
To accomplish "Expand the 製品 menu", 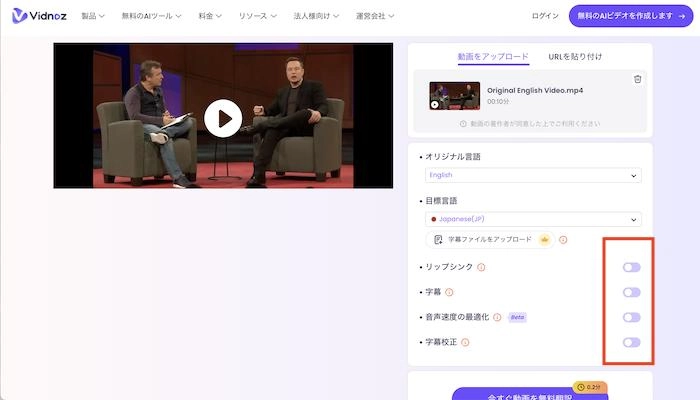I will point(93,16).
